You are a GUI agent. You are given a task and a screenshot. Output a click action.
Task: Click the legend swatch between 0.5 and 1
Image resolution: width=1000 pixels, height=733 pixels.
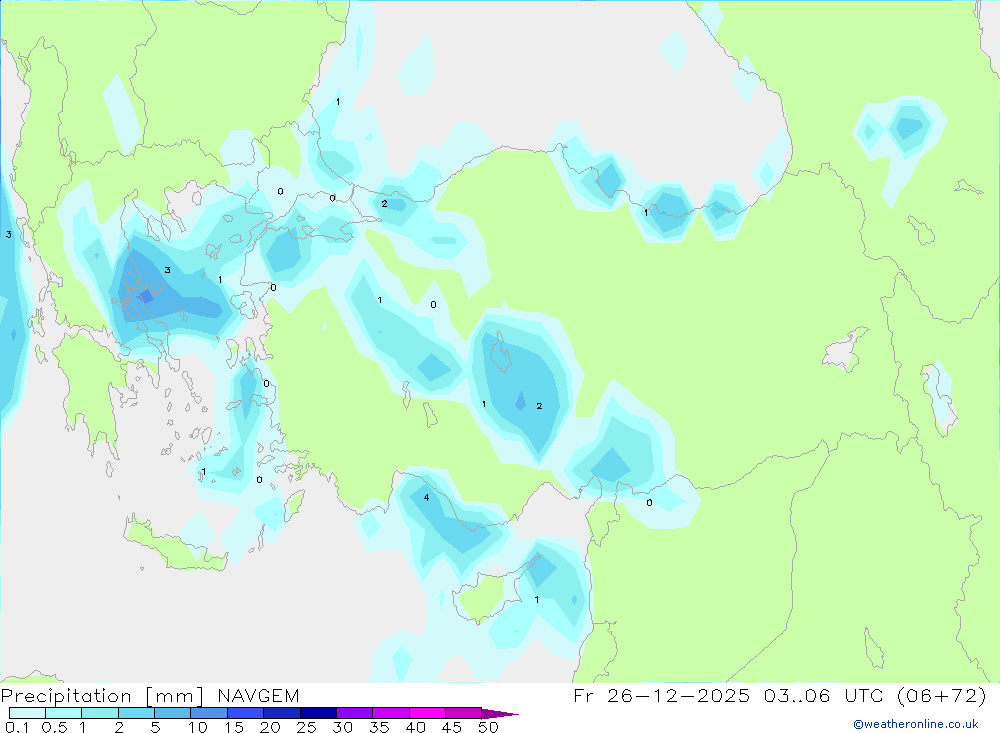point(64,713)
